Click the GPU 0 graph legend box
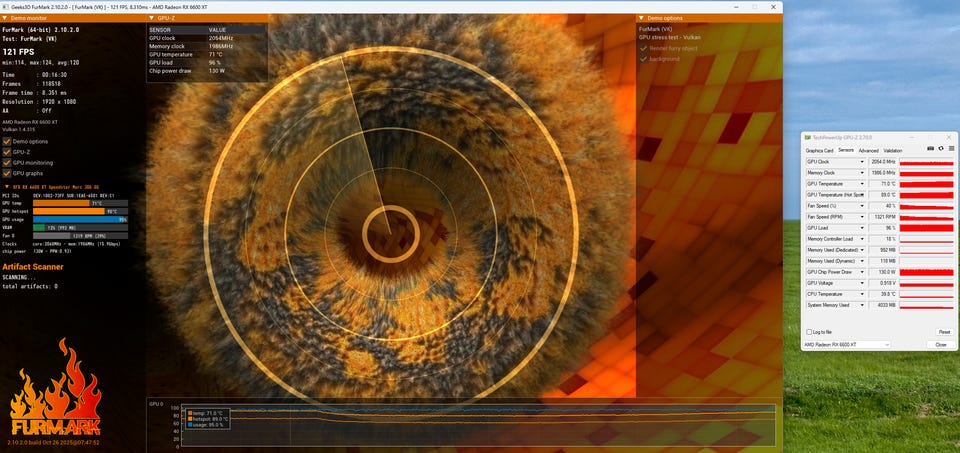The image size is (960, 453). click(207, 418)
